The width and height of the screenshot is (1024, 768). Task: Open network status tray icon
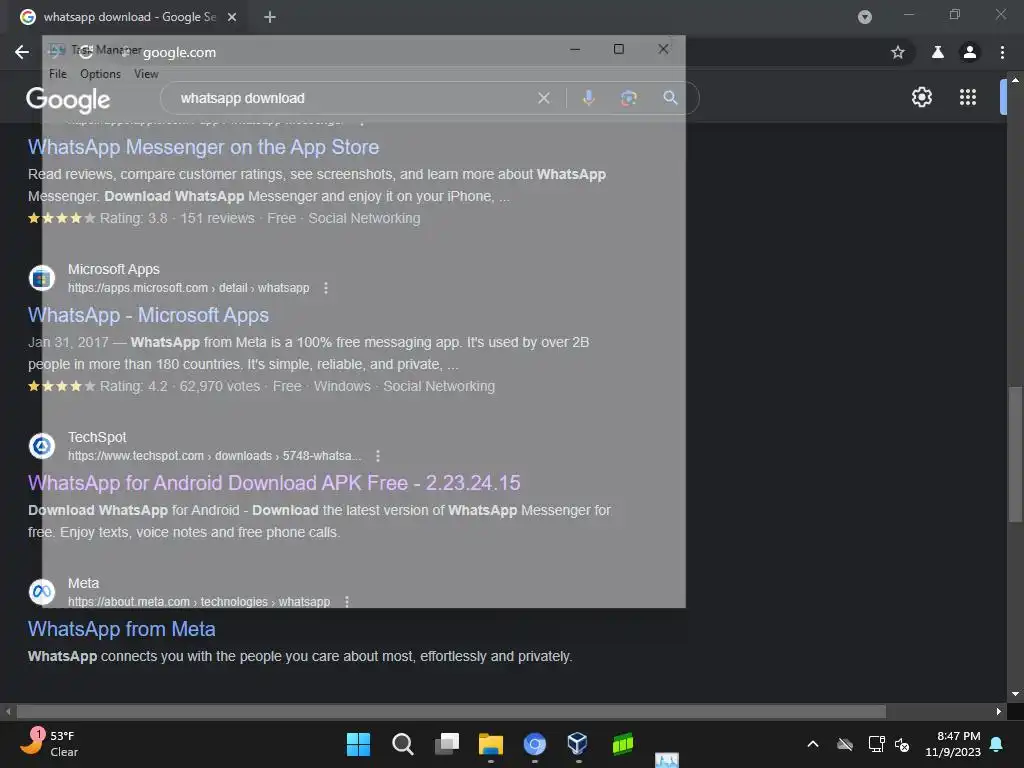coord(876,744)
